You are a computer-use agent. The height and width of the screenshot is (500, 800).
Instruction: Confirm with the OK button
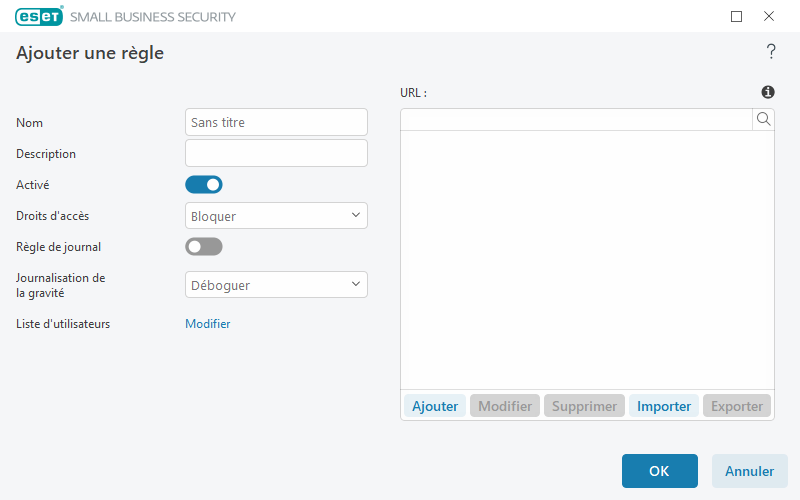point(659,471)
